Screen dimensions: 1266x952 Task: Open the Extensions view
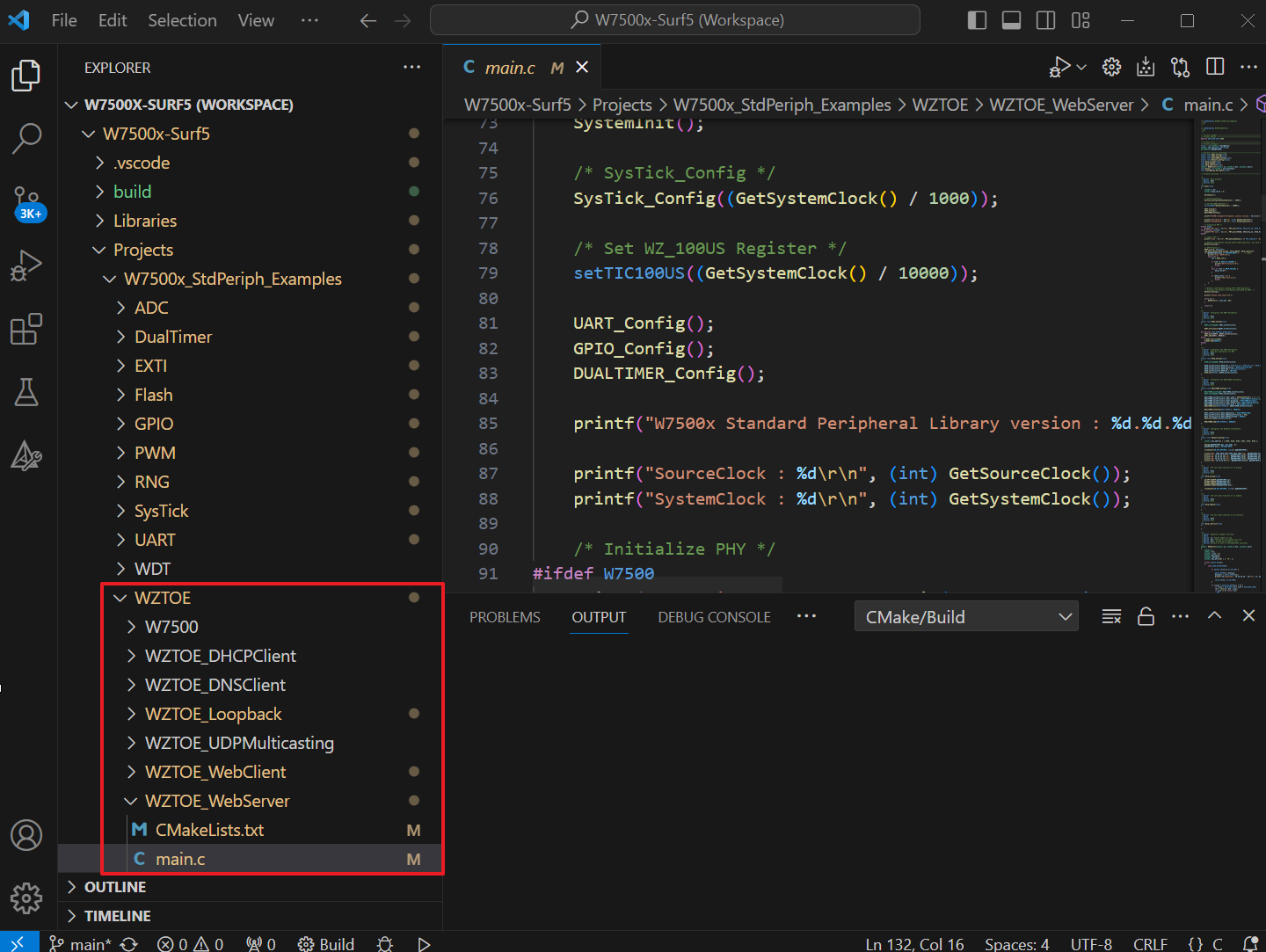click(26, 328)
